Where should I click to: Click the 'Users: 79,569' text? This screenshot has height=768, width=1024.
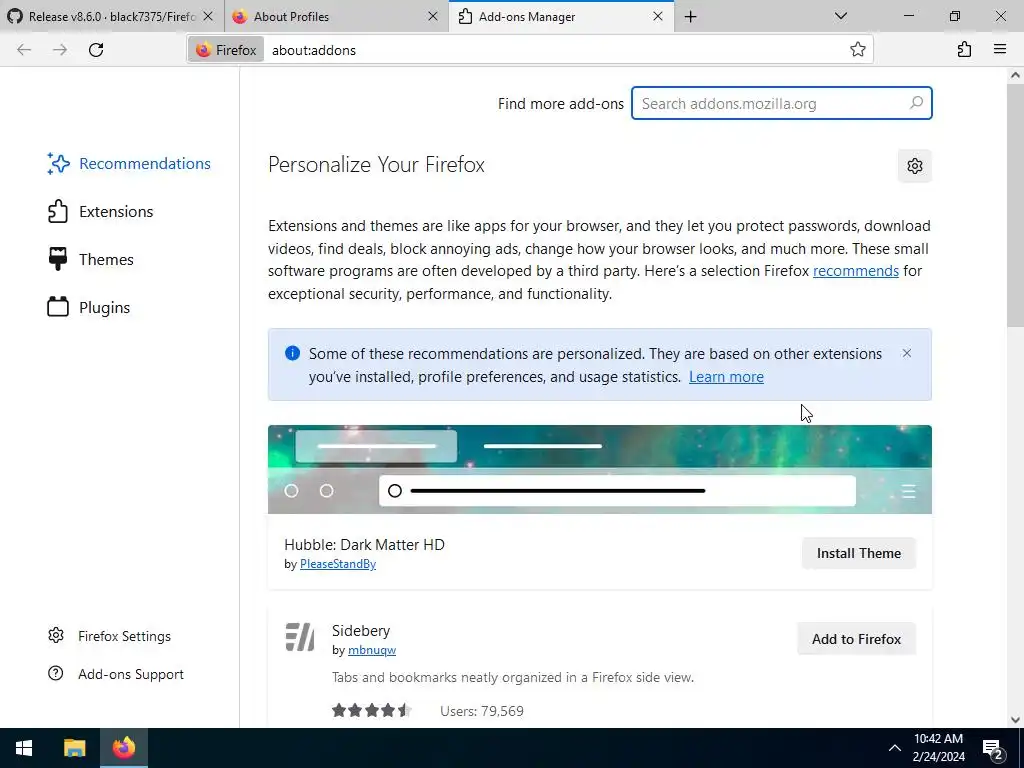pyautogui.click(x=482, y=711)
